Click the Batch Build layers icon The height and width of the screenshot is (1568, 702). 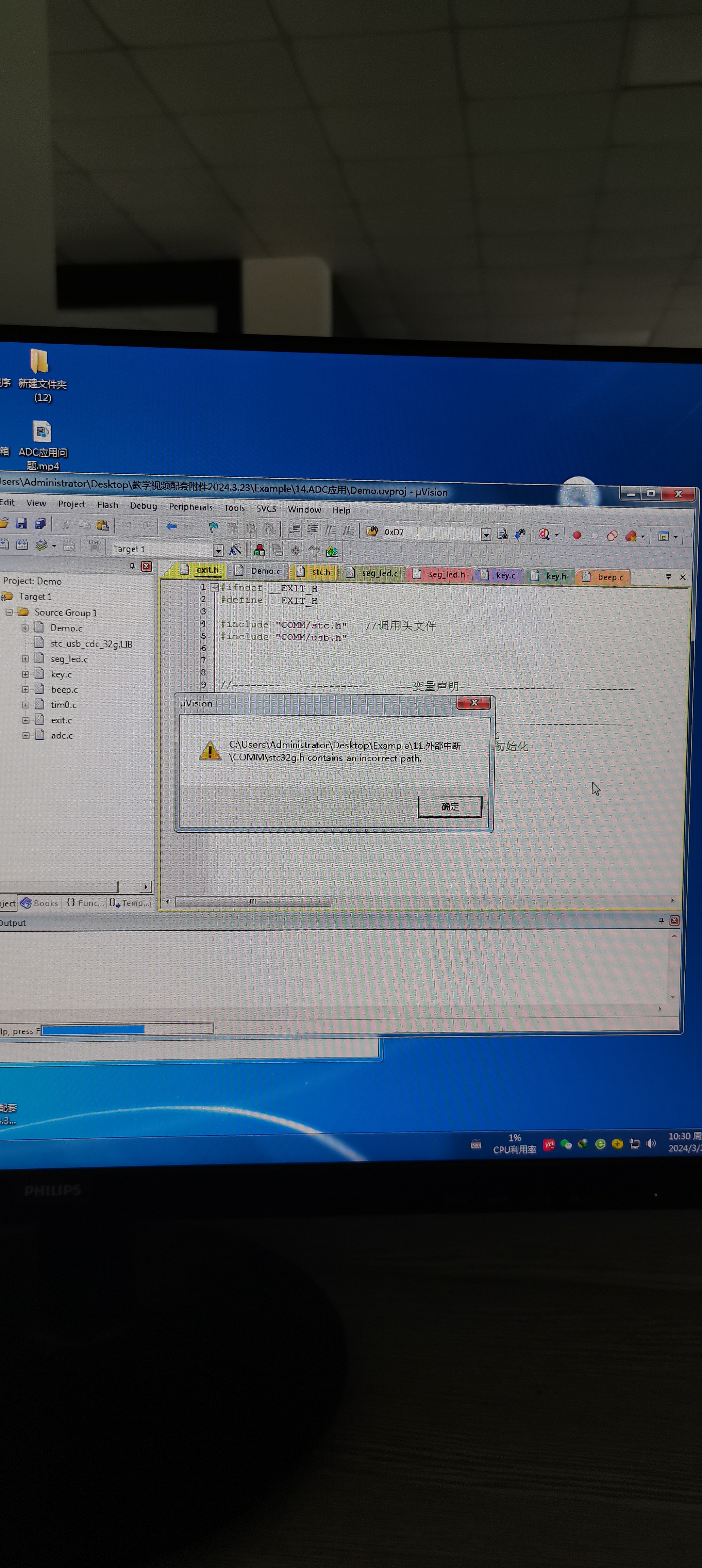tap(41, 545)
